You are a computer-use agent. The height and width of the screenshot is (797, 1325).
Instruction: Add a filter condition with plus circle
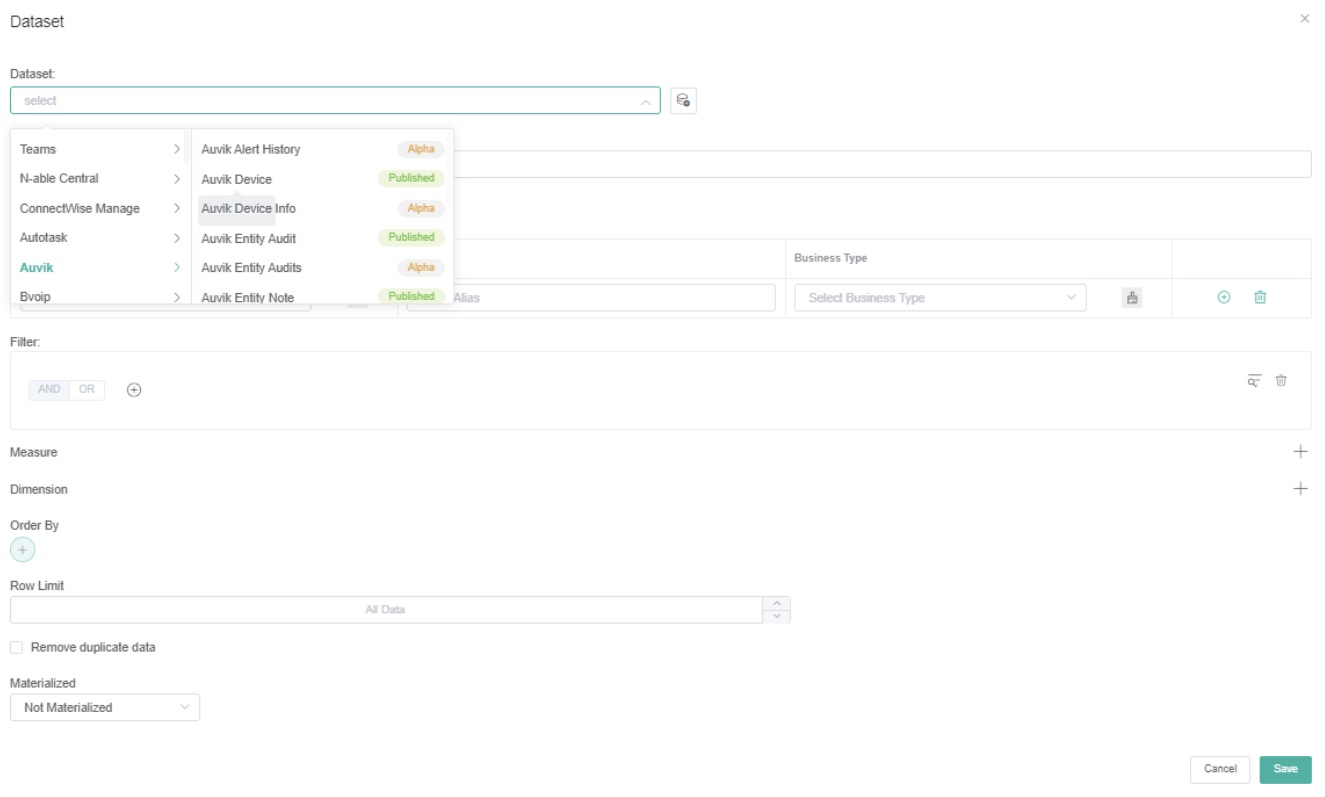pyautogui.click(x=134, y=390)
